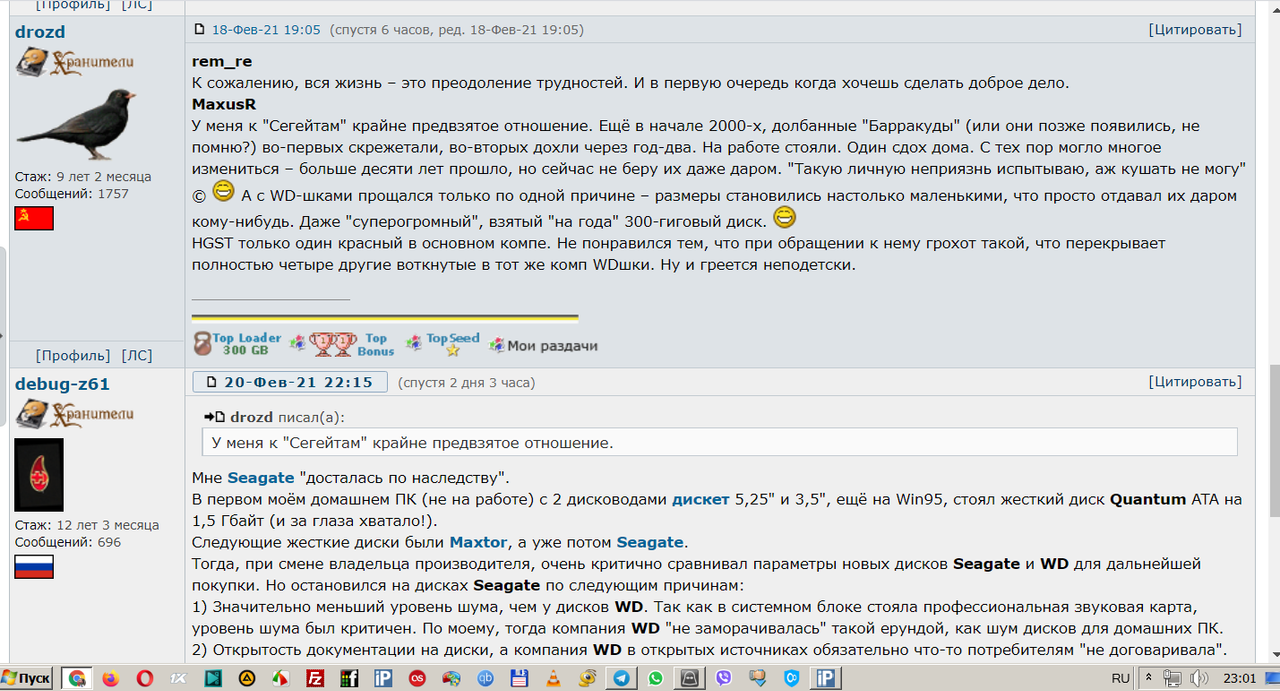1280x691 pixels.
Task: Open the Пуск start menu
Action: click(27, 678)
